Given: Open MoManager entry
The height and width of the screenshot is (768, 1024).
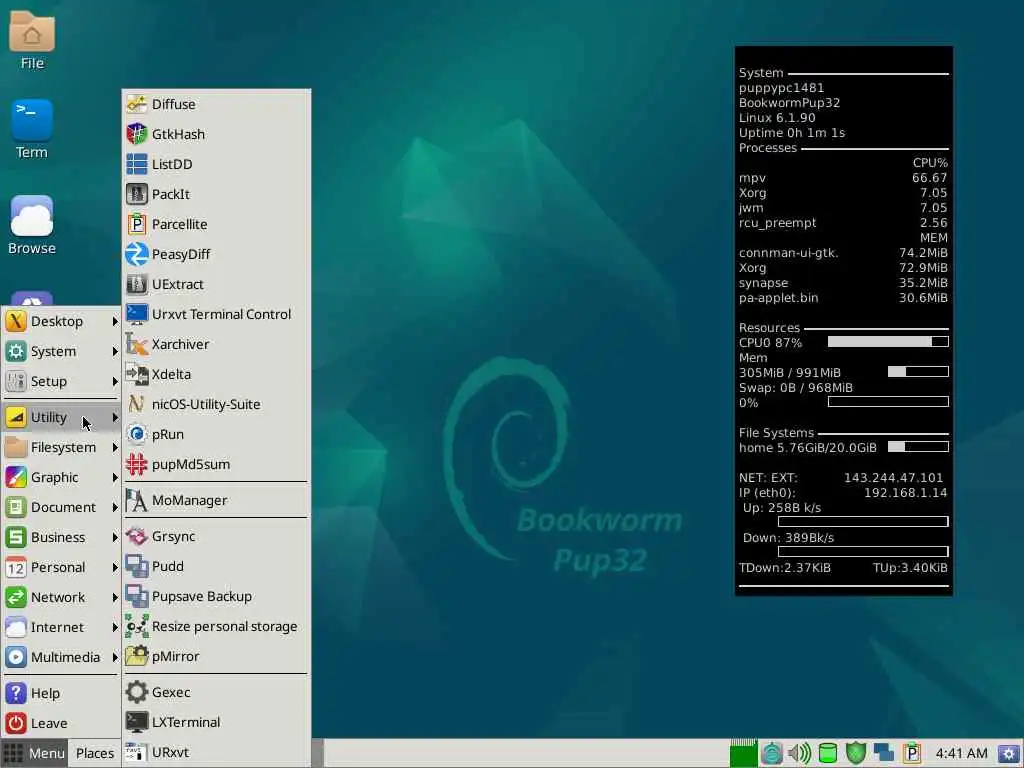Looking at the screenshot, I should coord(216,500).
